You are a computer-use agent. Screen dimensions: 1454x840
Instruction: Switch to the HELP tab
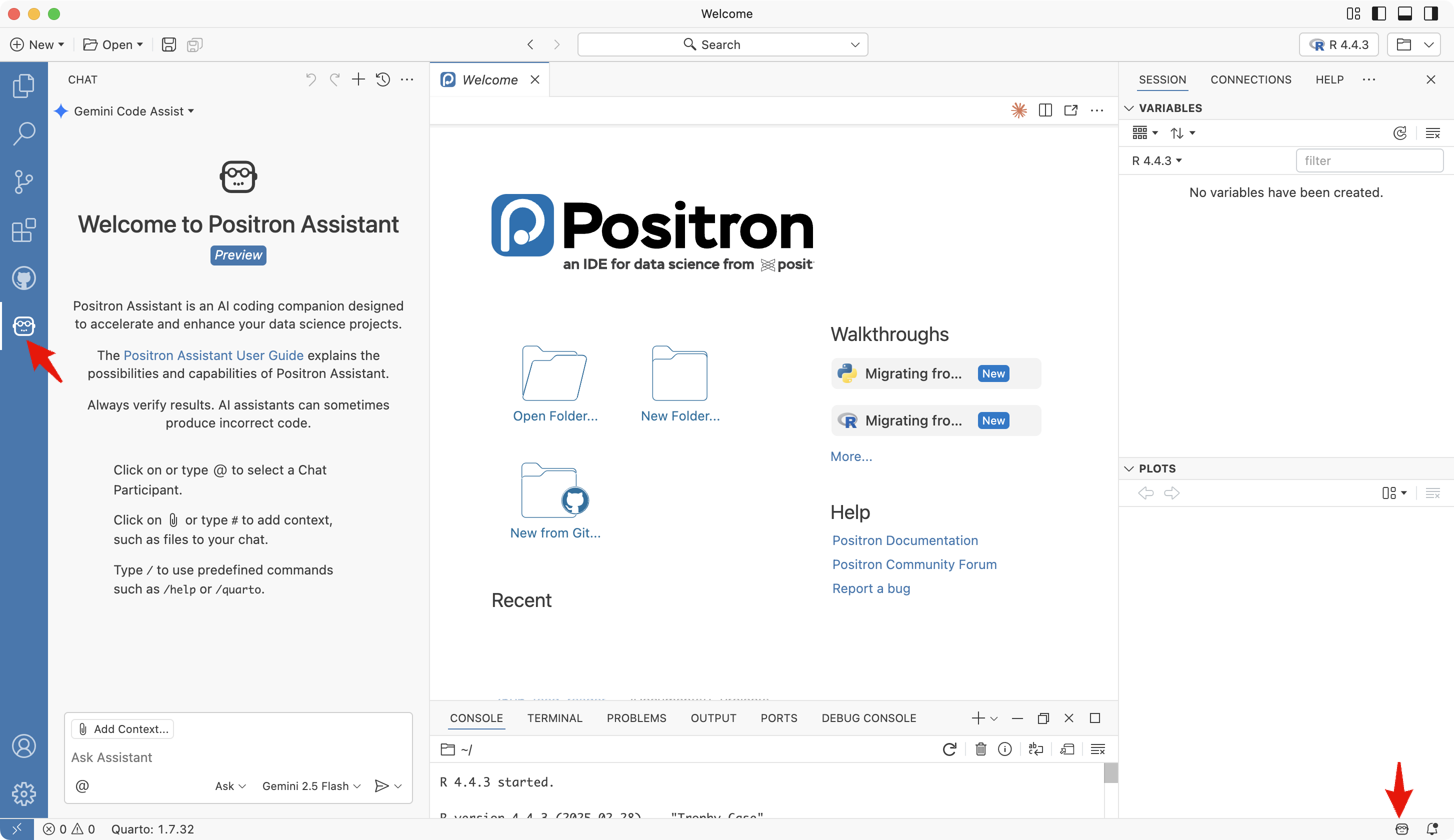tap(1329, 79)
